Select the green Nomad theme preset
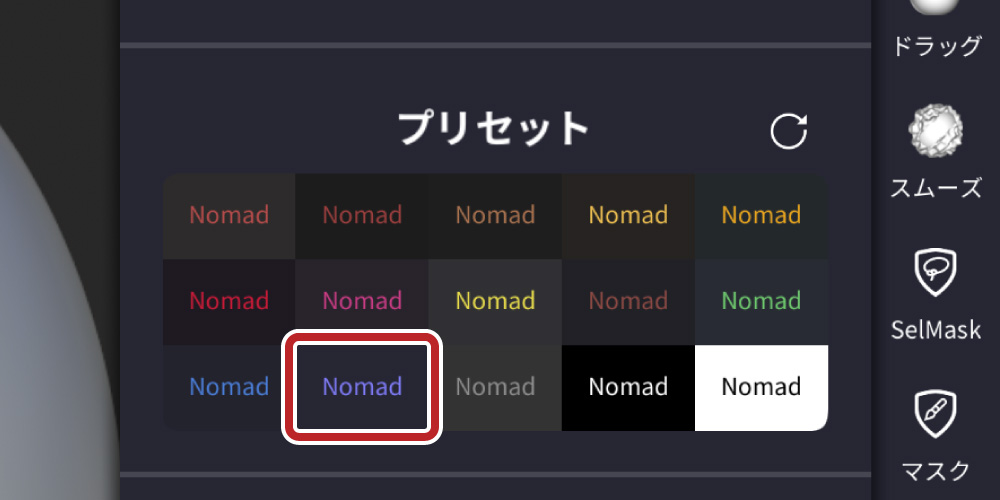The width and height of the screenshot is (1000, 500). point(761,301)
